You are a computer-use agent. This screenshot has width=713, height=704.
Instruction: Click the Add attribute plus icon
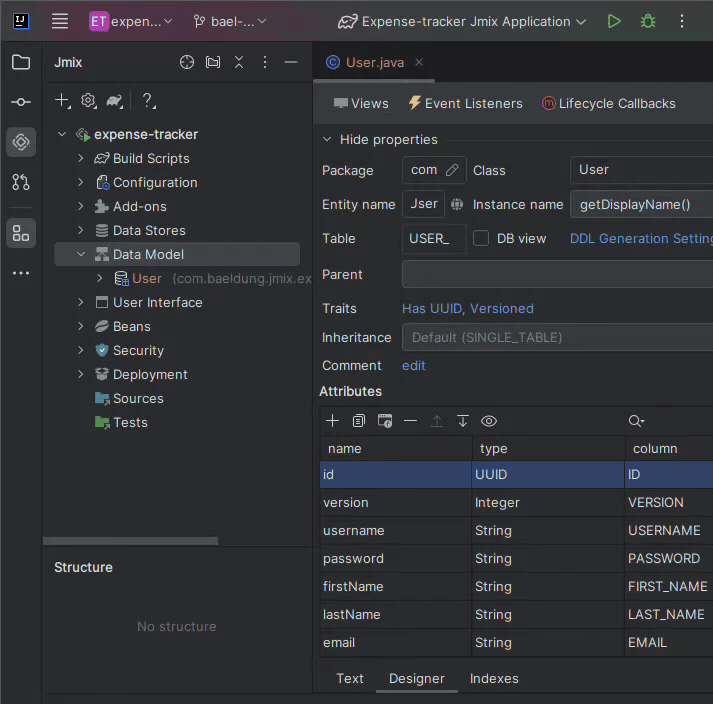333,421
